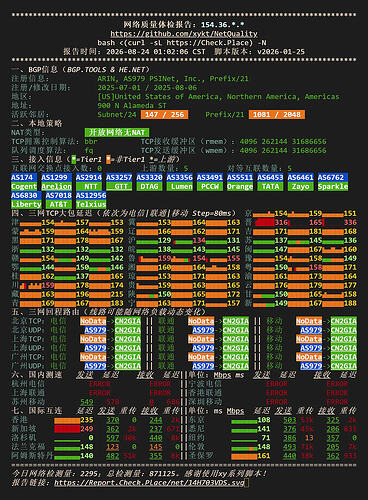
Task: Click the NTT green label
Action: pyautogui.click(x=89, y=186)
